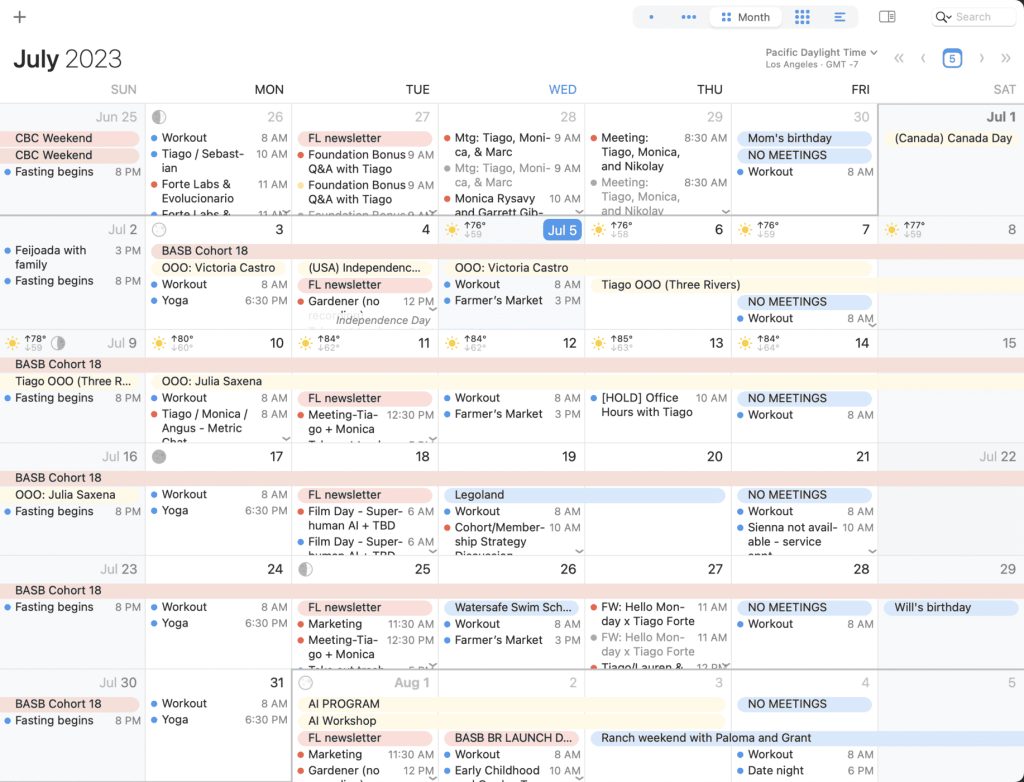Switch to Day view dot icon

click(651, 17)
